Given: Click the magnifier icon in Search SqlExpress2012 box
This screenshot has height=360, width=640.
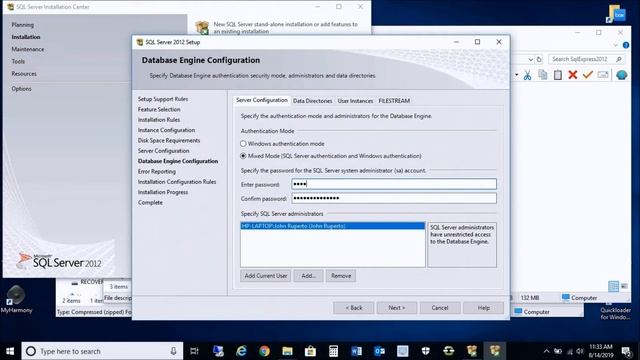Looking at the screenshot, I should click(x=619, y=59).
